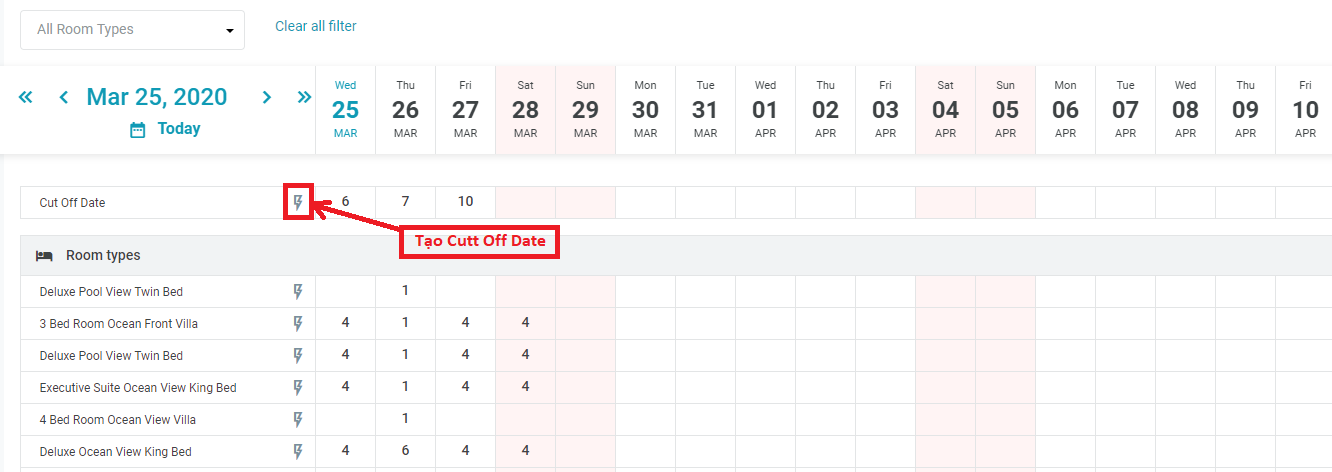Click the Clear all filter link
1332x472 pixels.
[316, 26]
